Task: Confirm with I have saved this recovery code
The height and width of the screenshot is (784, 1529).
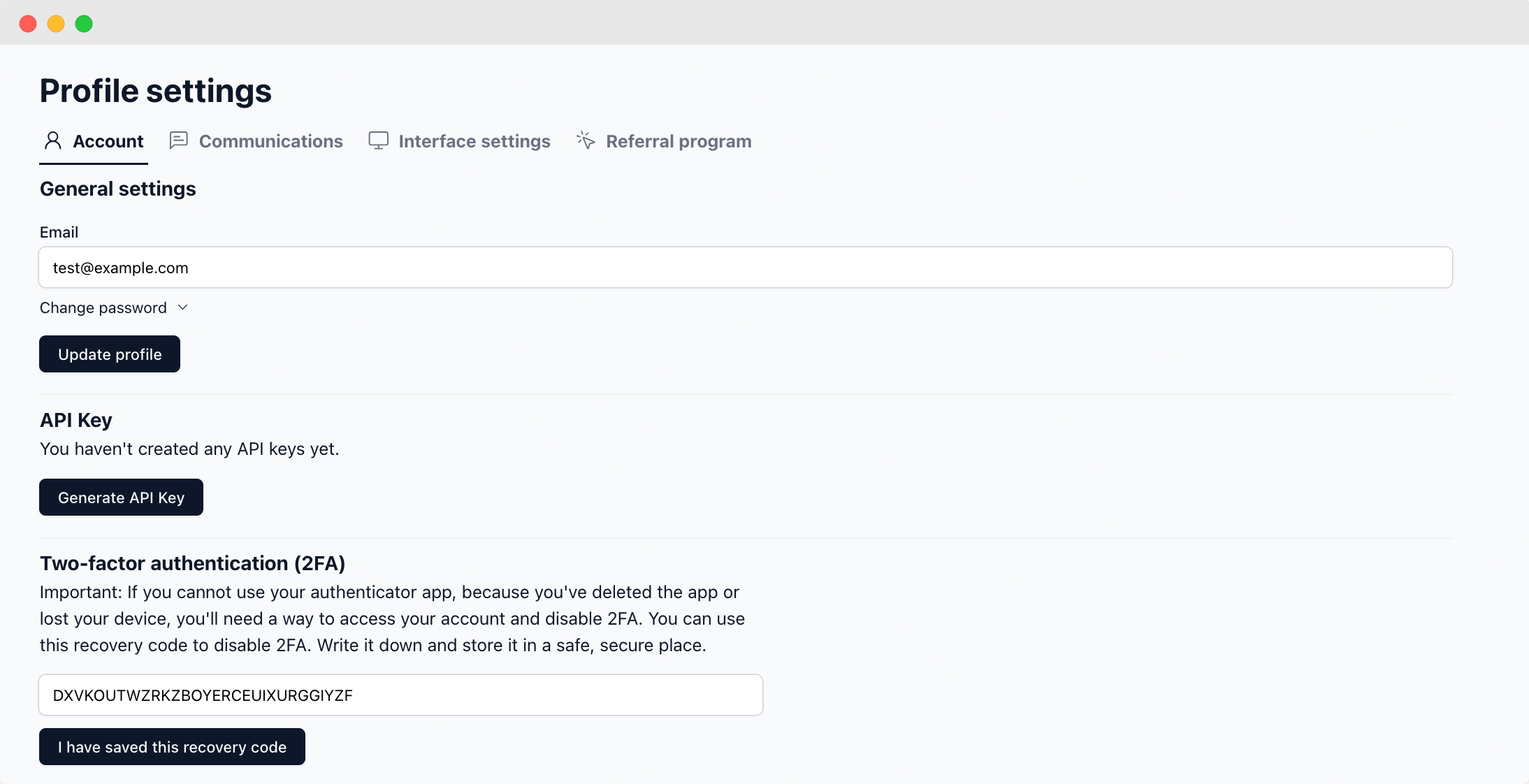Action: (x=172, y=747)
